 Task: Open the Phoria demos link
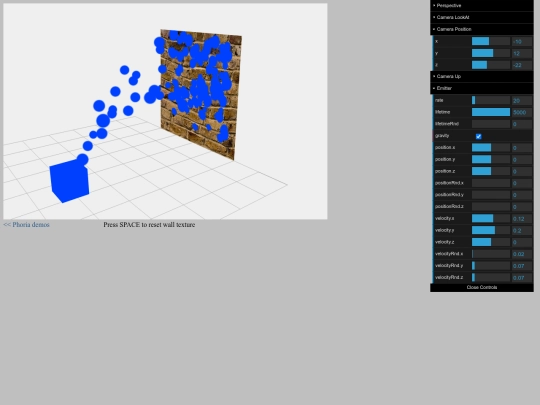(x=27, y=225)
